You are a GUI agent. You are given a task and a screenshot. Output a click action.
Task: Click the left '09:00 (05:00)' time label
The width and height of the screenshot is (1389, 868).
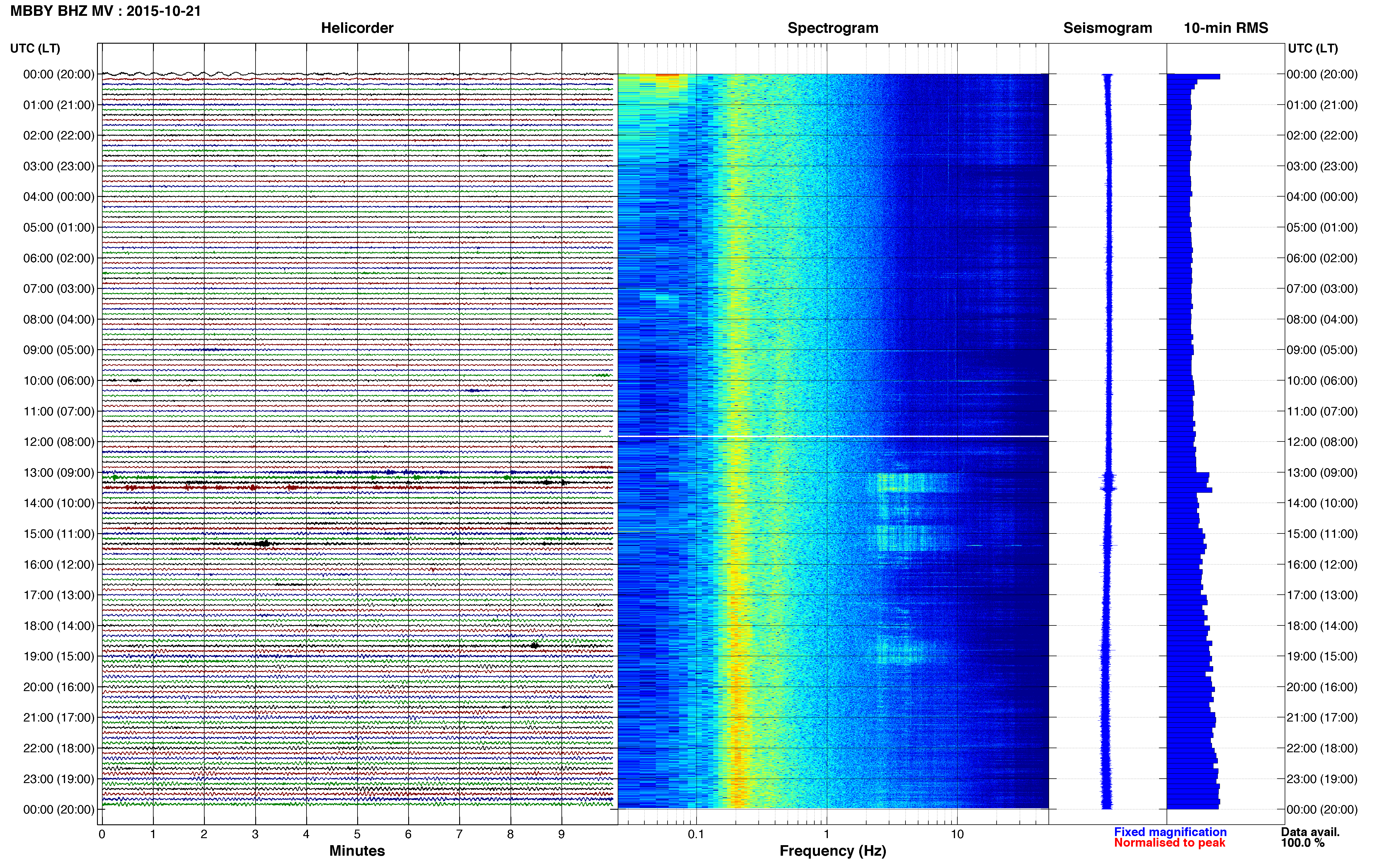point(59,350)
